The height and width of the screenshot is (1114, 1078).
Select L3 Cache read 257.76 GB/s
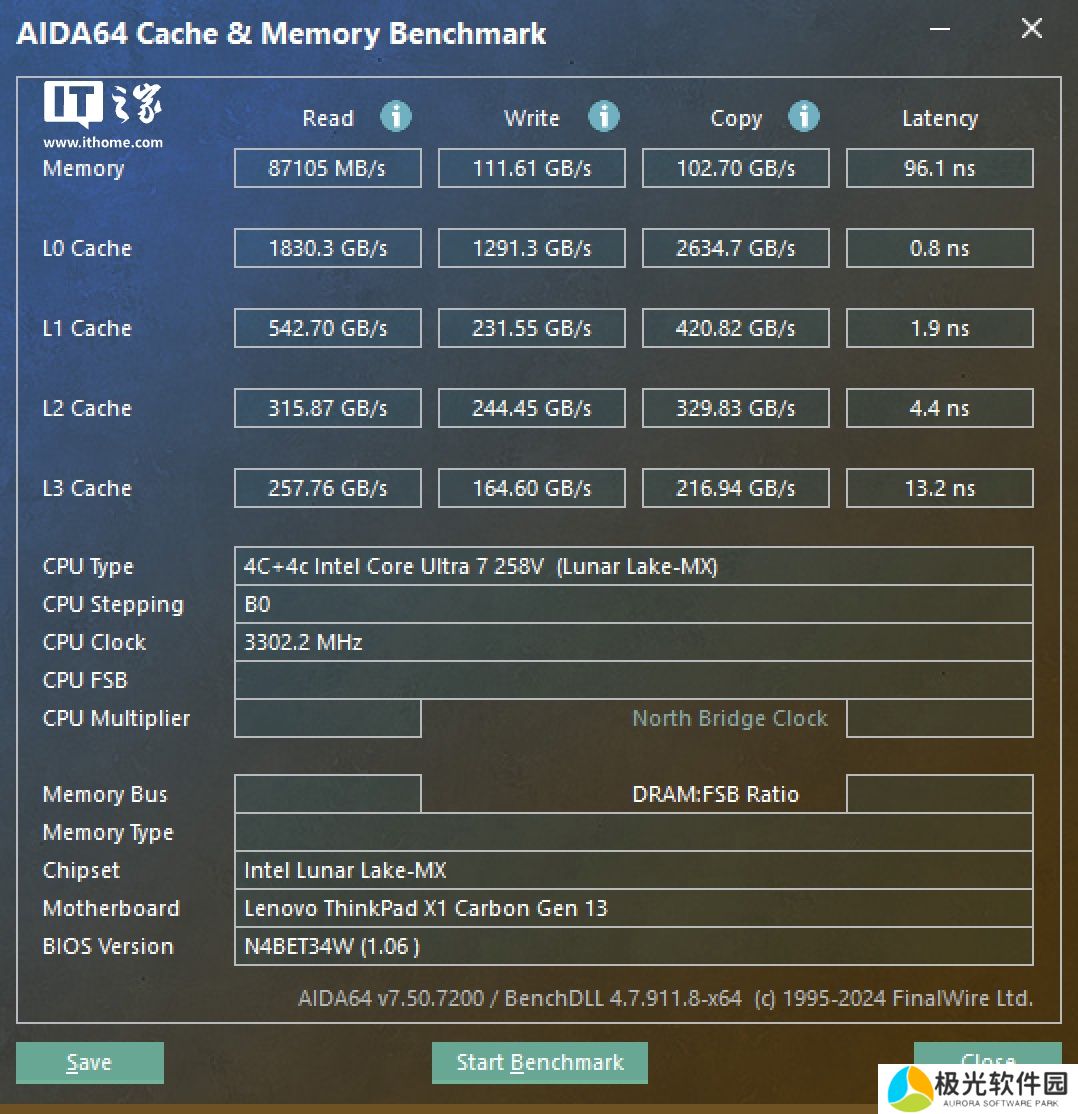coord(328,488)
